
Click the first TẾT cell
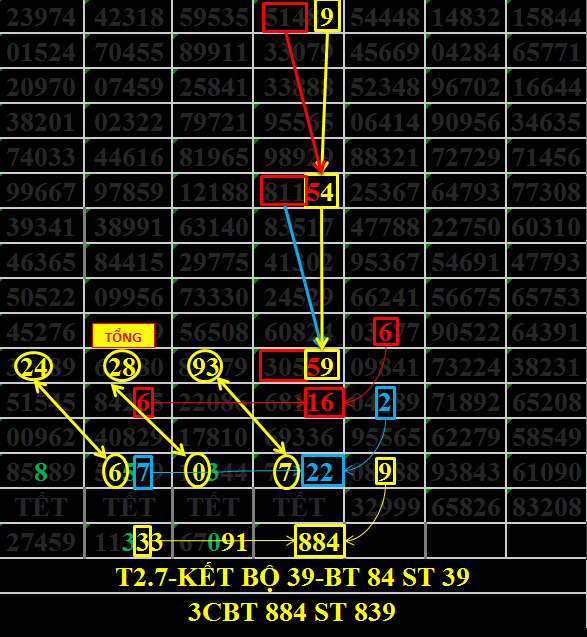(x=41, y=506)
